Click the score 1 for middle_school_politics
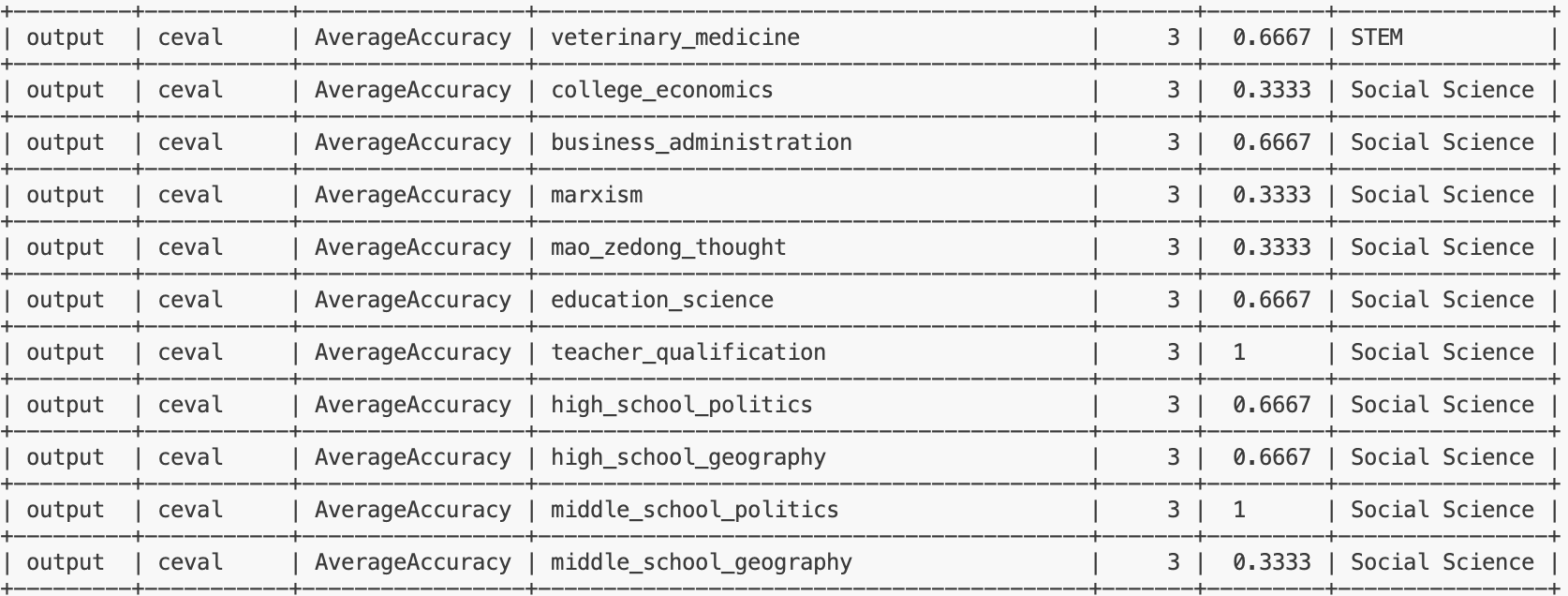The width and height of the screenshot is (1568, 596). click(x=1239, y=510)
